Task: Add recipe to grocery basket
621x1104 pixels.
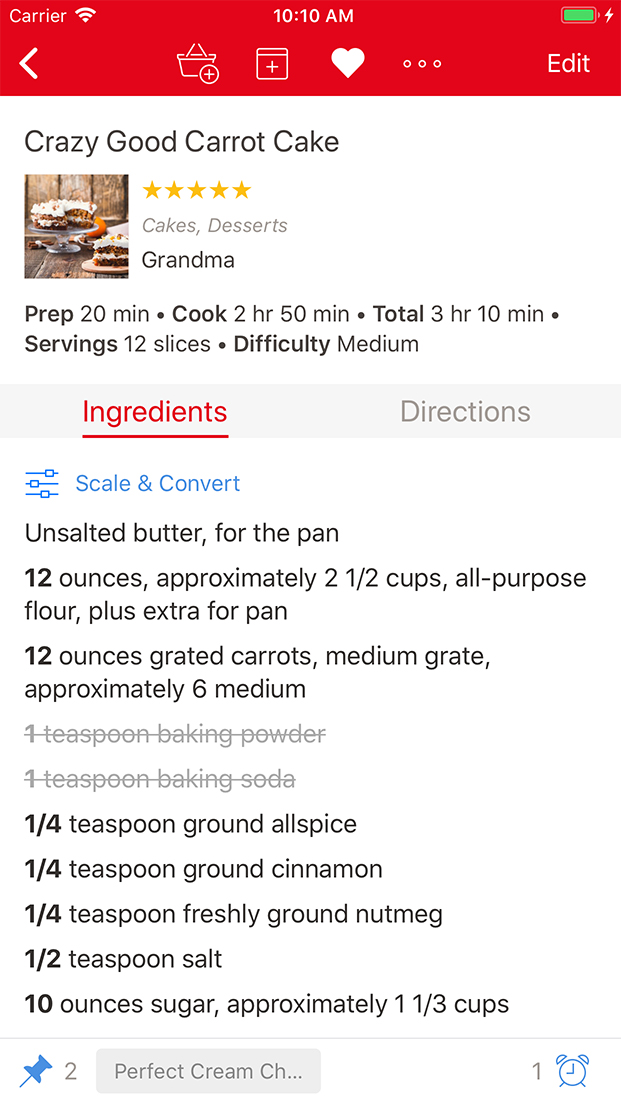Action: pyautogui.click(x=197, y=63)
